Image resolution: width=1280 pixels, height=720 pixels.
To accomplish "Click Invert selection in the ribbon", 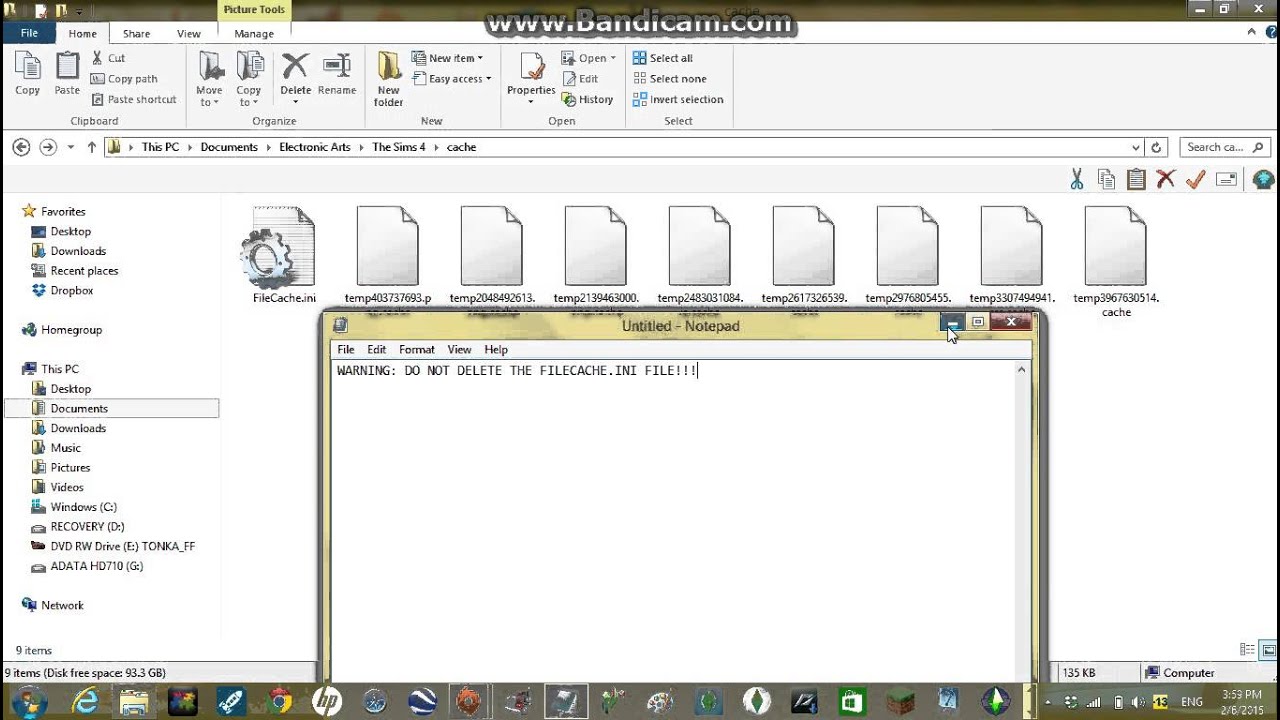I will pyautogui.click(x=678, y=99).
